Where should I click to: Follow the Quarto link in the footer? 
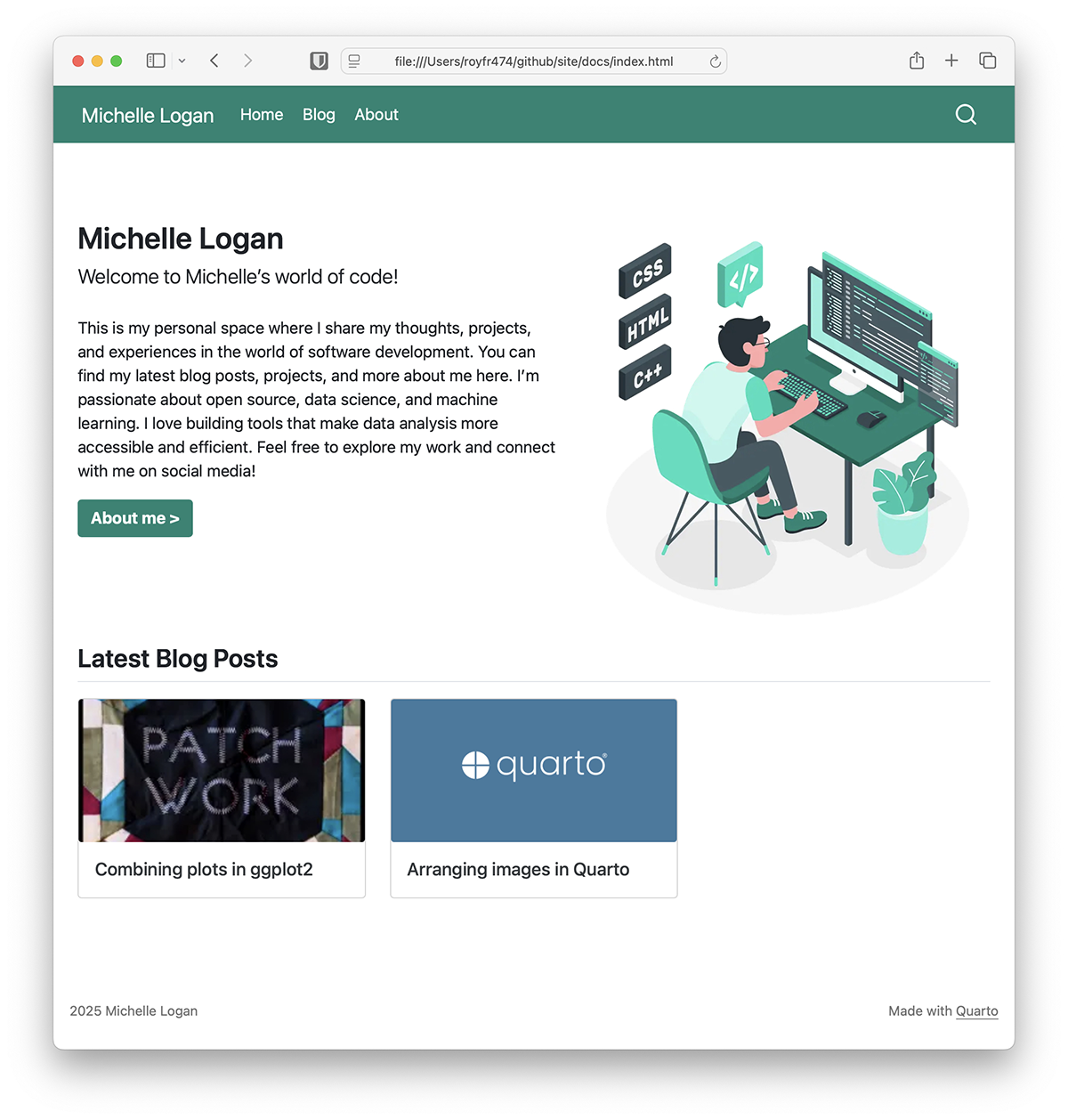click(977, 1011)
